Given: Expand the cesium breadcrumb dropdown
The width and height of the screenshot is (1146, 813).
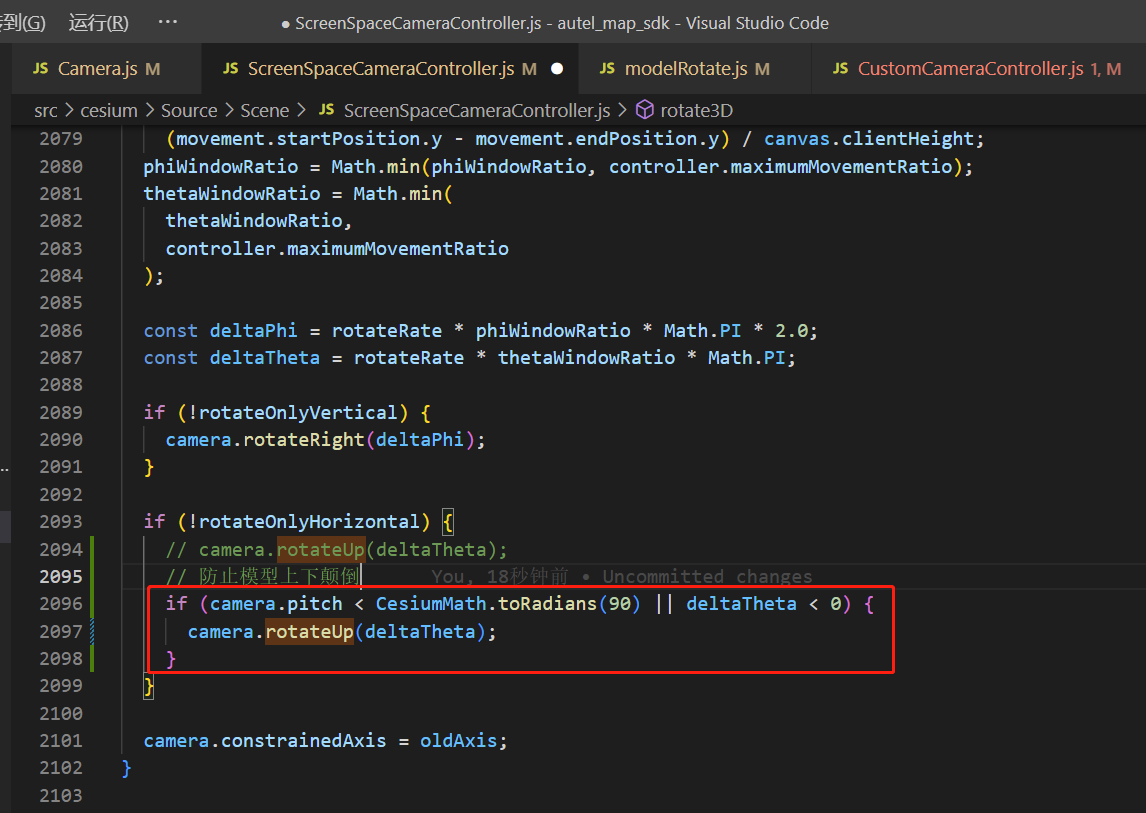Looking at the screenshot, I should click(109, 110).
